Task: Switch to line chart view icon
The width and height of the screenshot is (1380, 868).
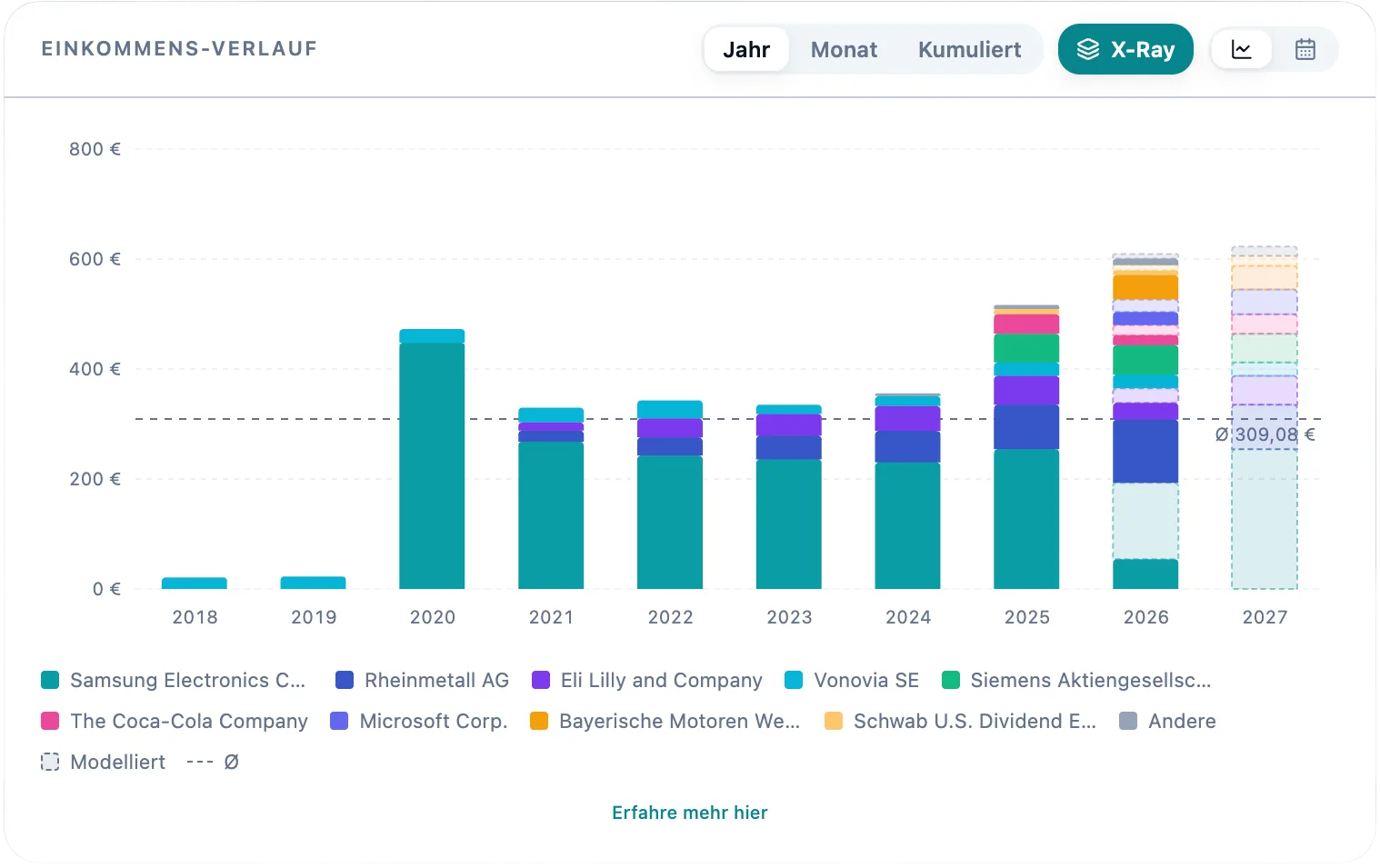Action: pyautogui.click(x=1241, y=49)
